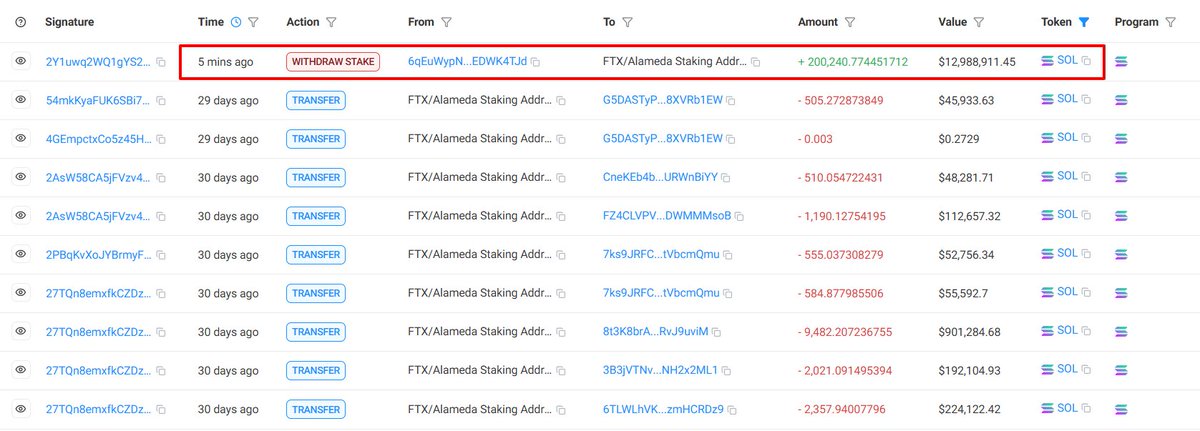Copy signature 4GEmpctxCo5z45H via copy icon
1200x431 pixels.
(x=161, y=139)
